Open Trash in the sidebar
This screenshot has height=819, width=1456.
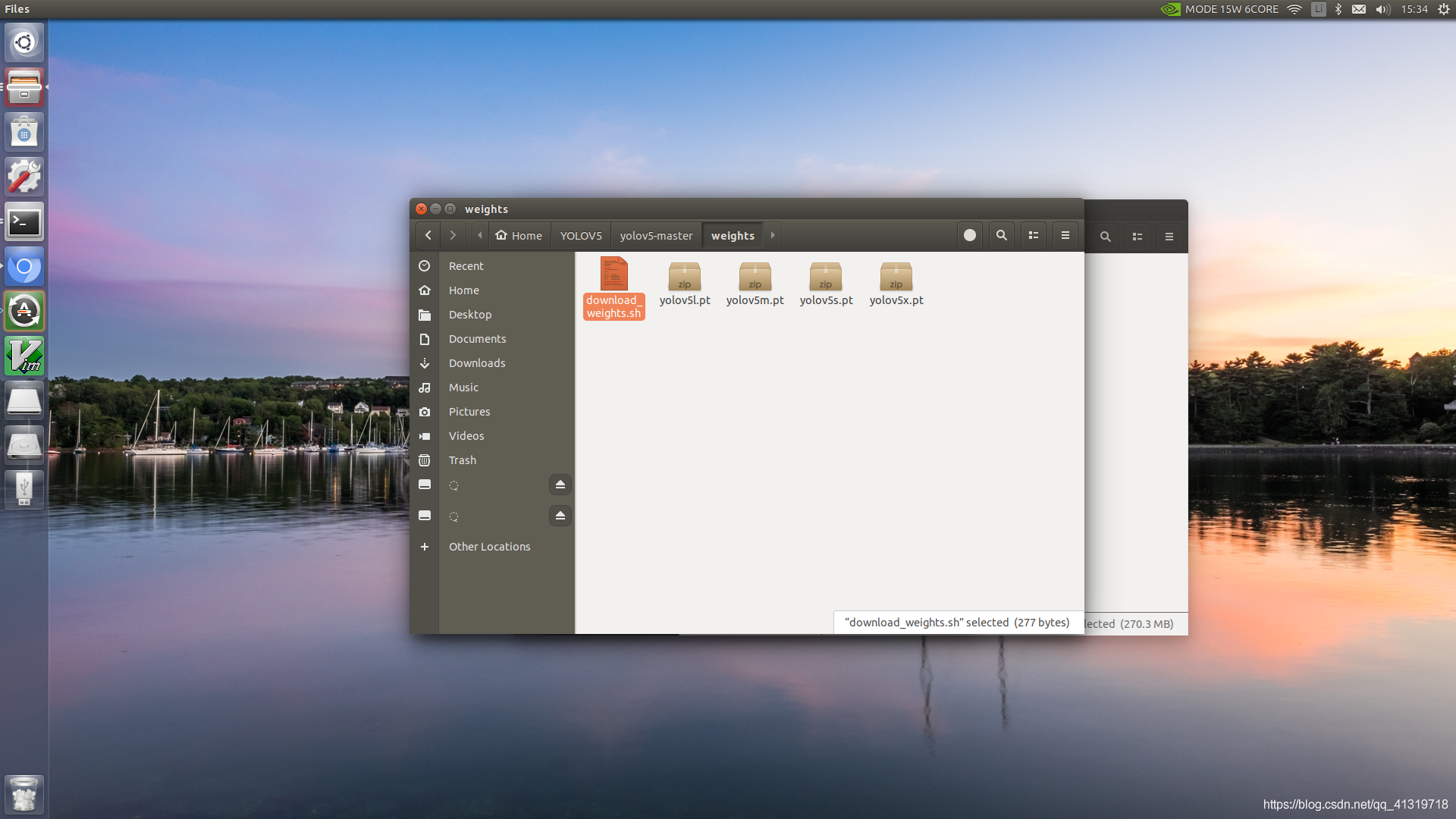462,460
